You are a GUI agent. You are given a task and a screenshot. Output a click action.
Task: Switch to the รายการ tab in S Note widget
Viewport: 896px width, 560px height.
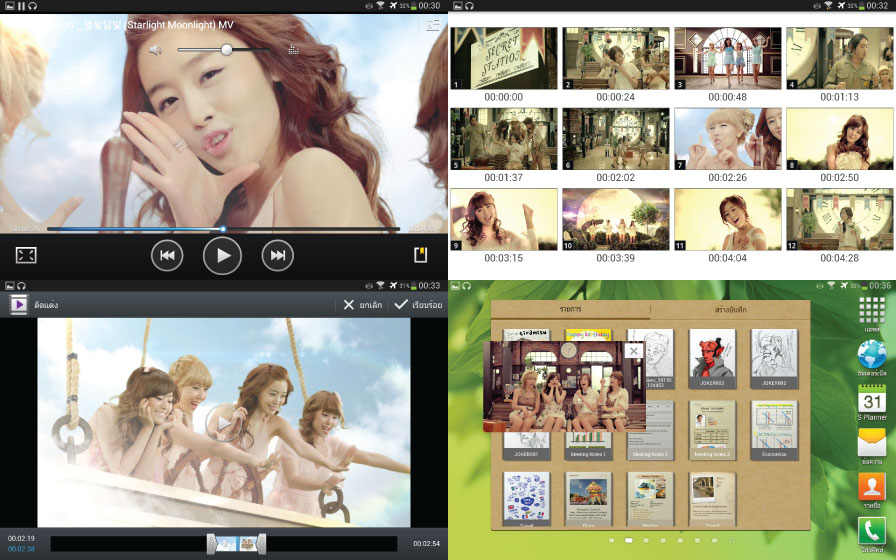click(x=570, y=309)
